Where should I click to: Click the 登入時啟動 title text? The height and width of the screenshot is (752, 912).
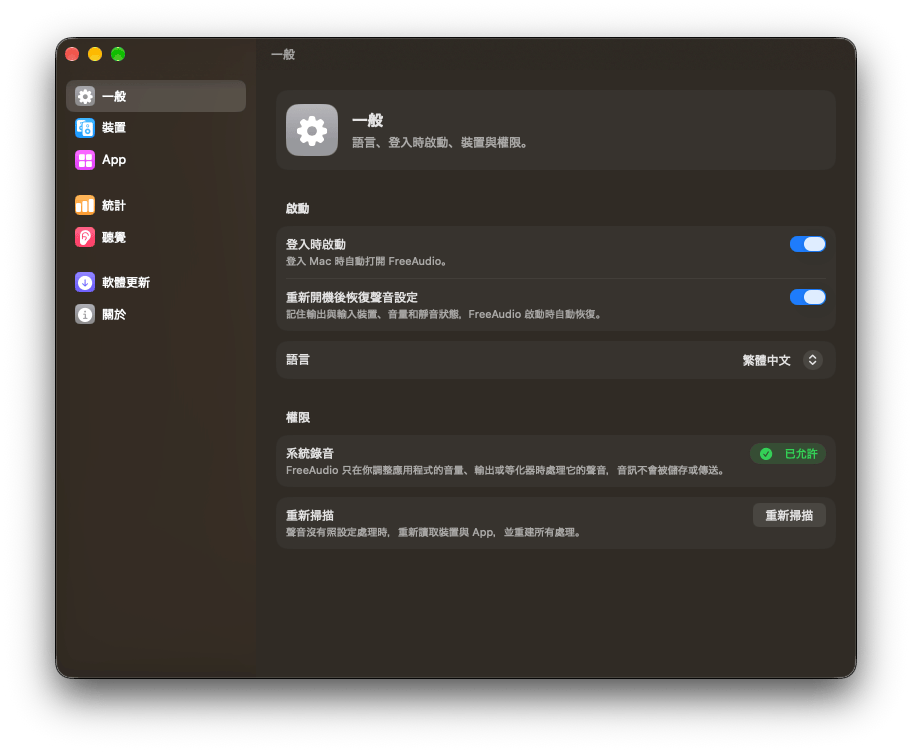316,244
